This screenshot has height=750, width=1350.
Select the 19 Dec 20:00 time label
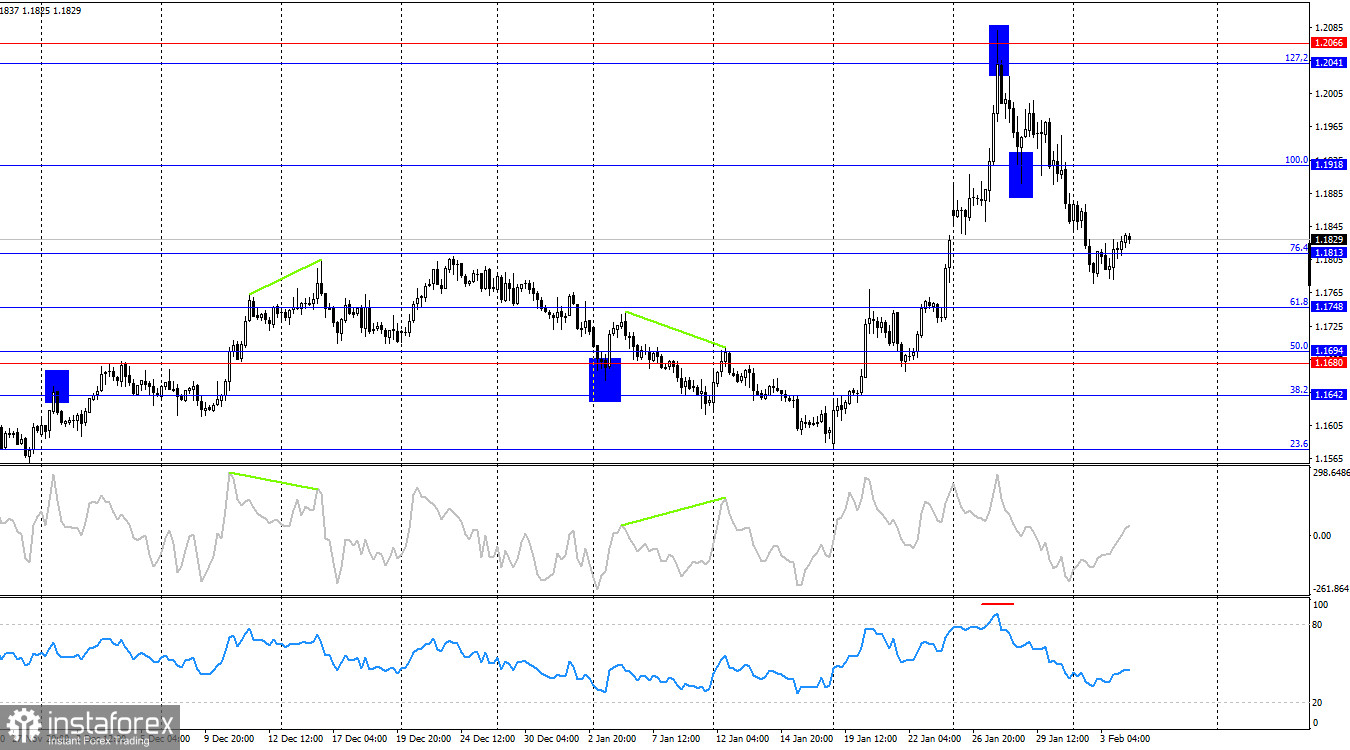click(423, 739)
